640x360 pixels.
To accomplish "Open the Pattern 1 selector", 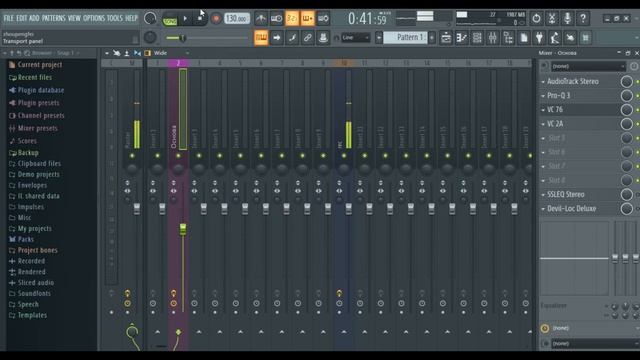I will tap(406, 38).
